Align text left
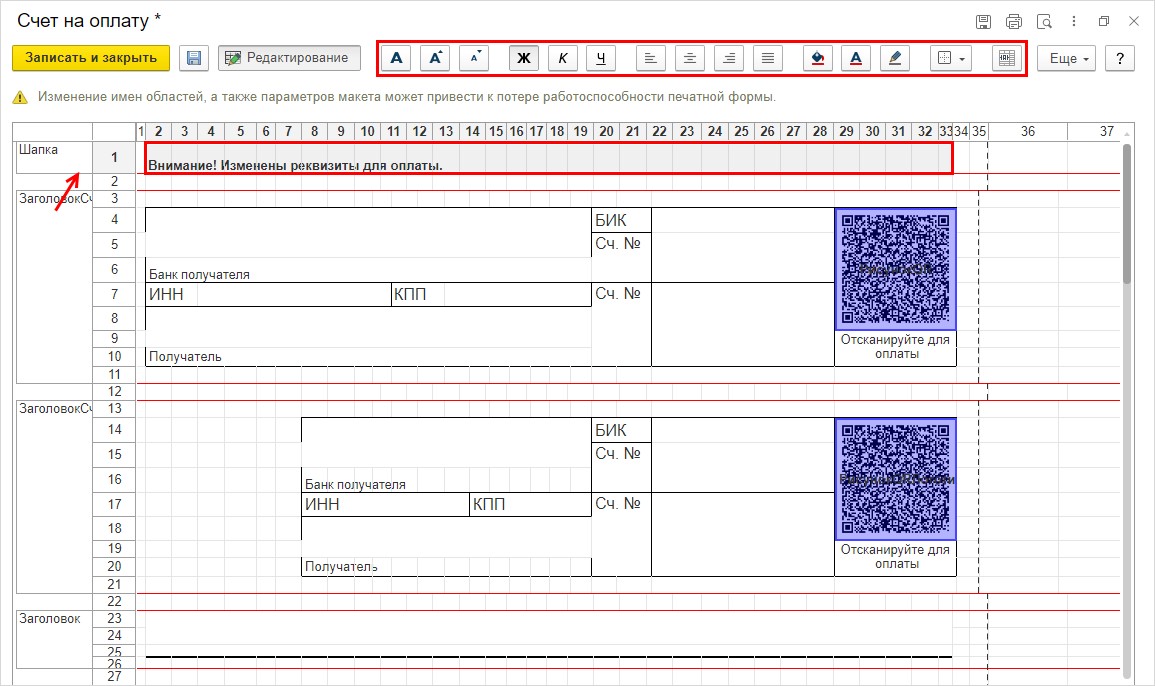1155x686 pixels. 650,58
